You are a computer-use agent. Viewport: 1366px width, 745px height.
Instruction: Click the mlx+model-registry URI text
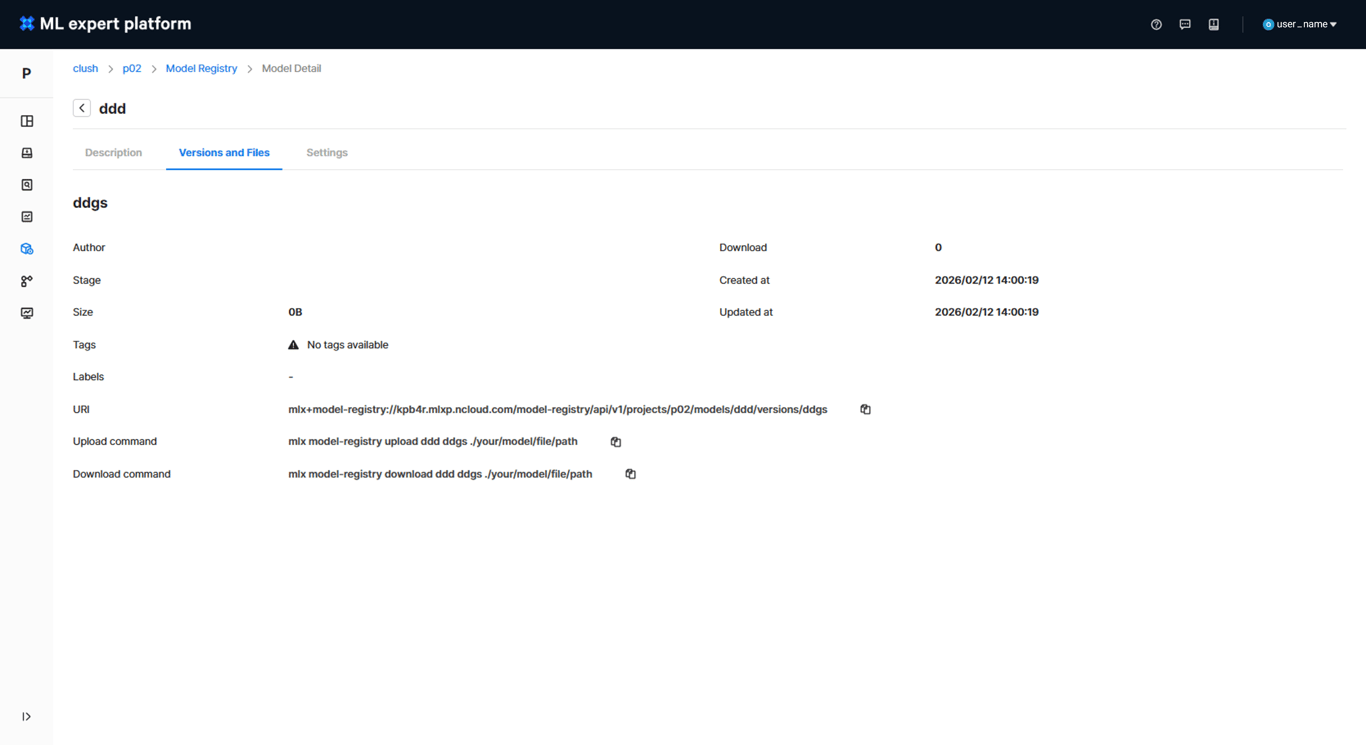point(558,410)
